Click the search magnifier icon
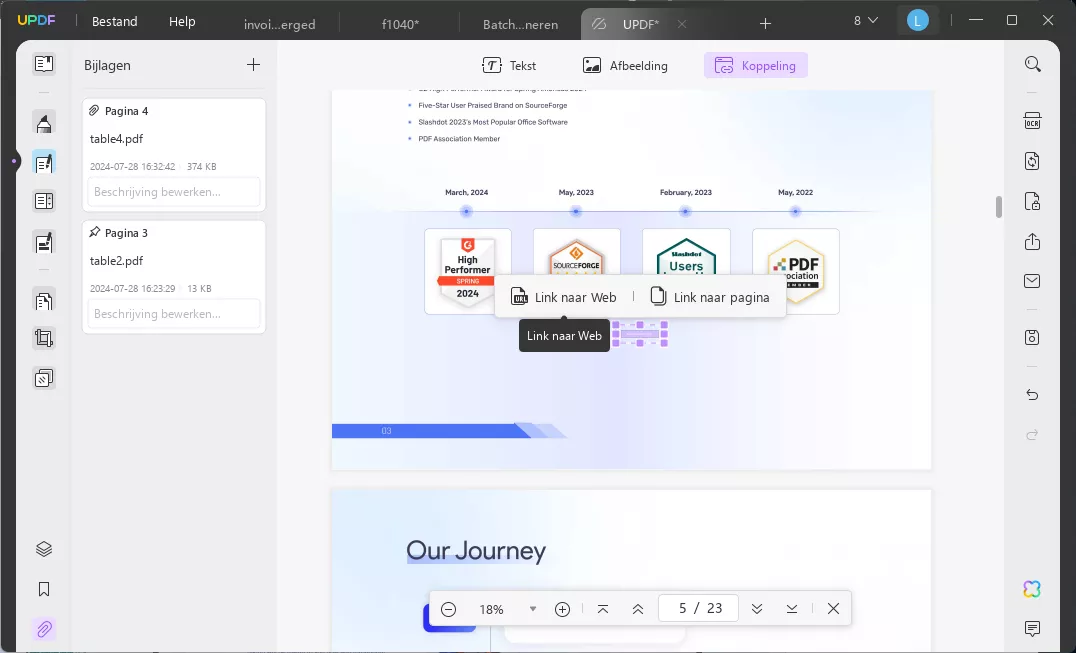Screen dimensions: 1076x653 click(x=1033, y=64)
